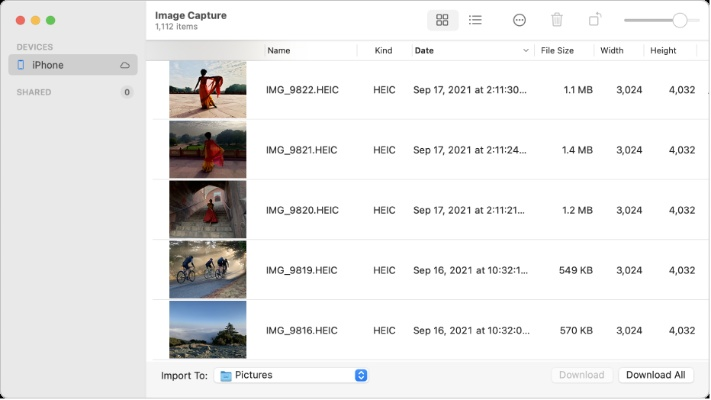Select iPhone in the Devices sidebar
Viewport: 711px width, 400px height.
(48, 65)
